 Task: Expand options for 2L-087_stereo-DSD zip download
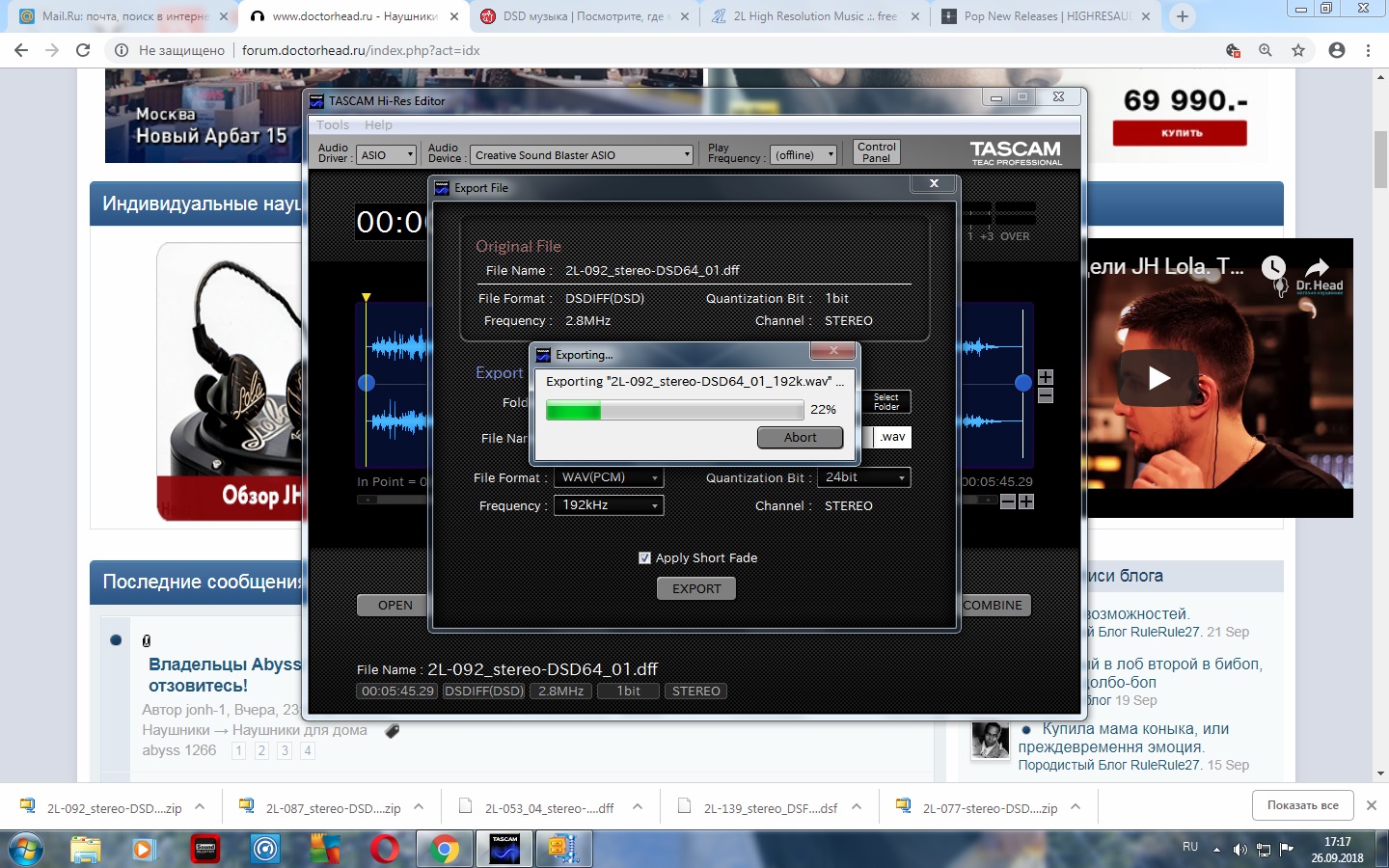point(419,807)
